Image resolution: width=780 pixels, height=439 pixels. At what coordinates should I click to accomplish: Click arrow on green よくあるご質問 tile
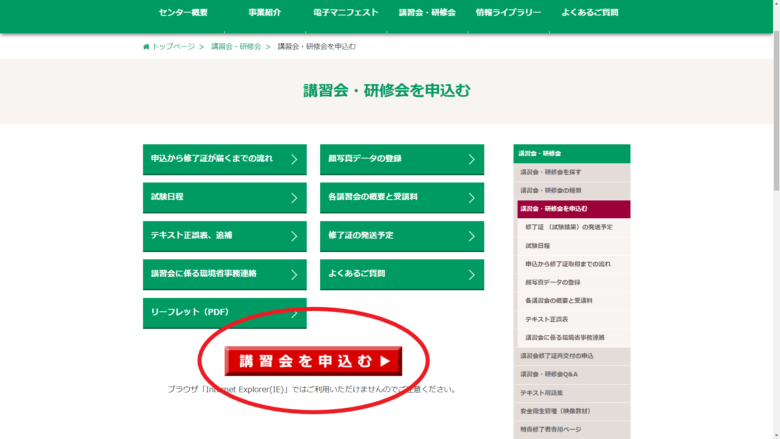click(x=471, y=274)
